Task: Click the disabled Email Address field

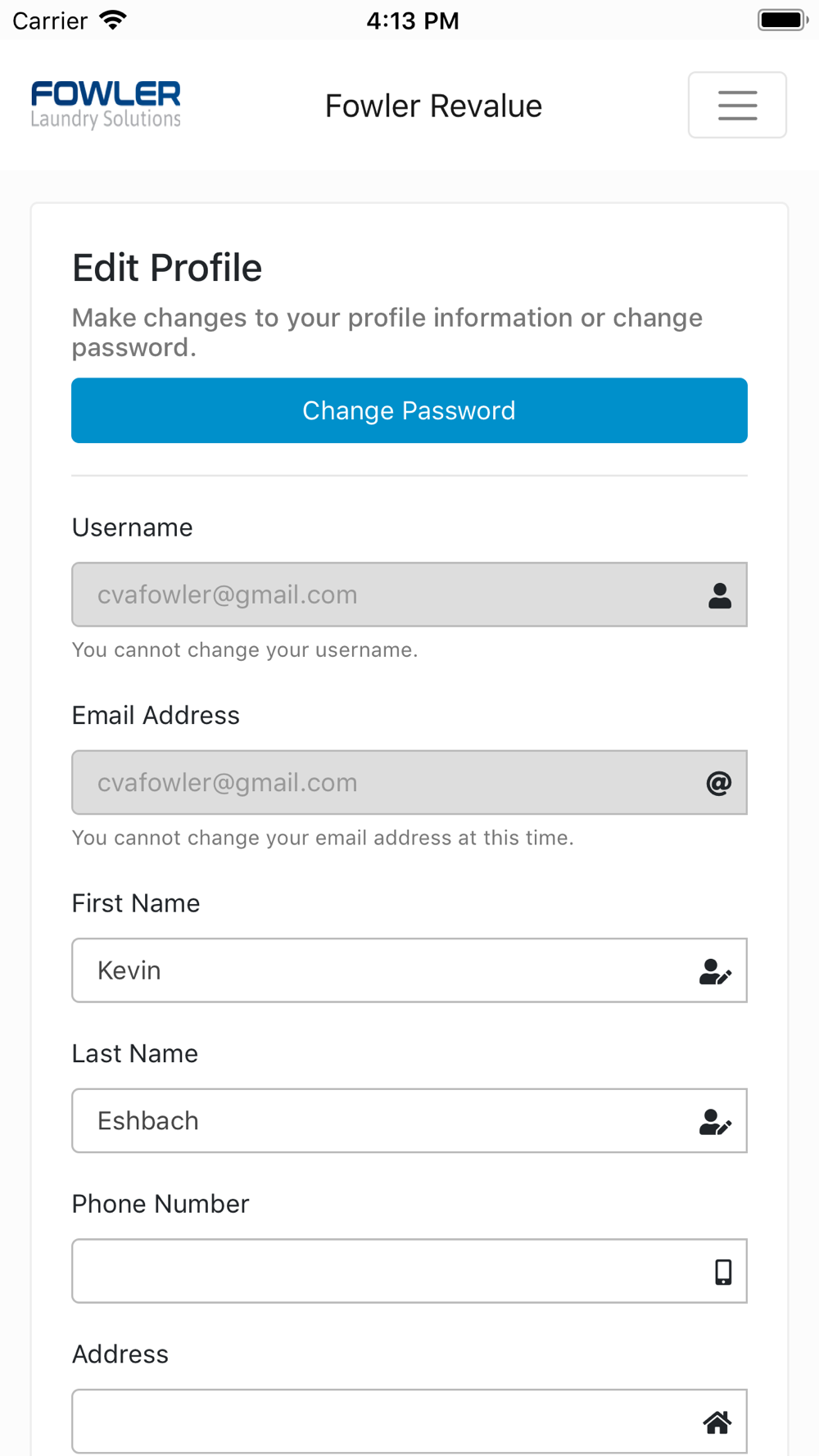Action: click(409, 782)
